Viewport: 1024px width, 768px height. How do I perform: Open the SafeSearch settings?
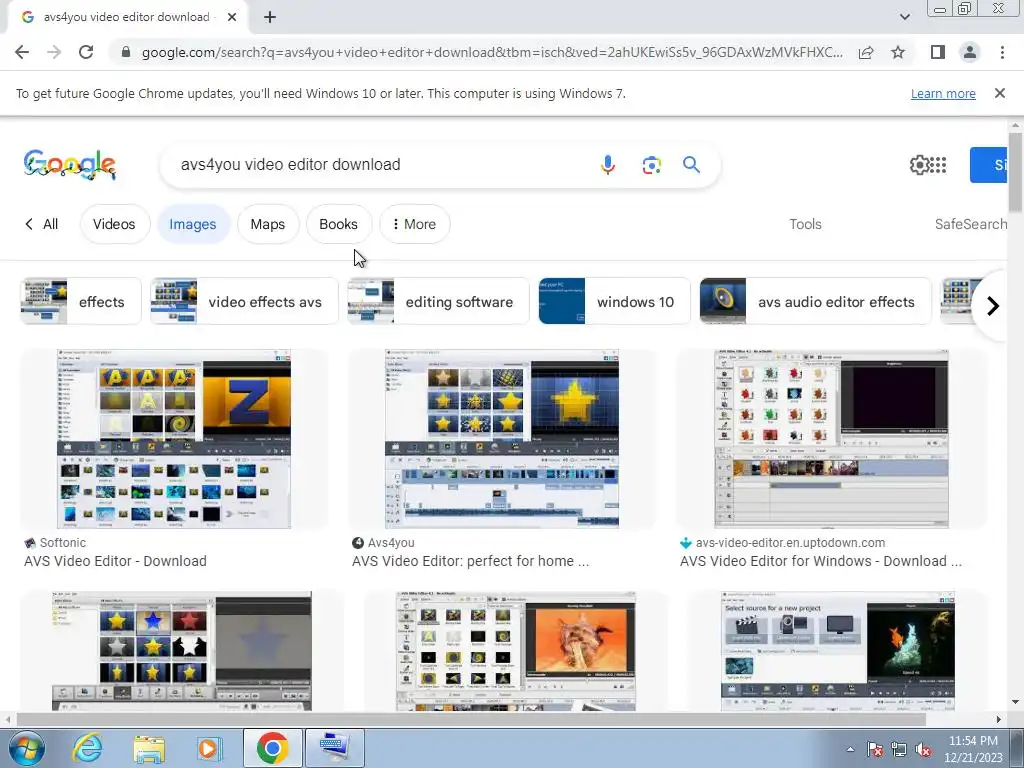tap(970, 224)
